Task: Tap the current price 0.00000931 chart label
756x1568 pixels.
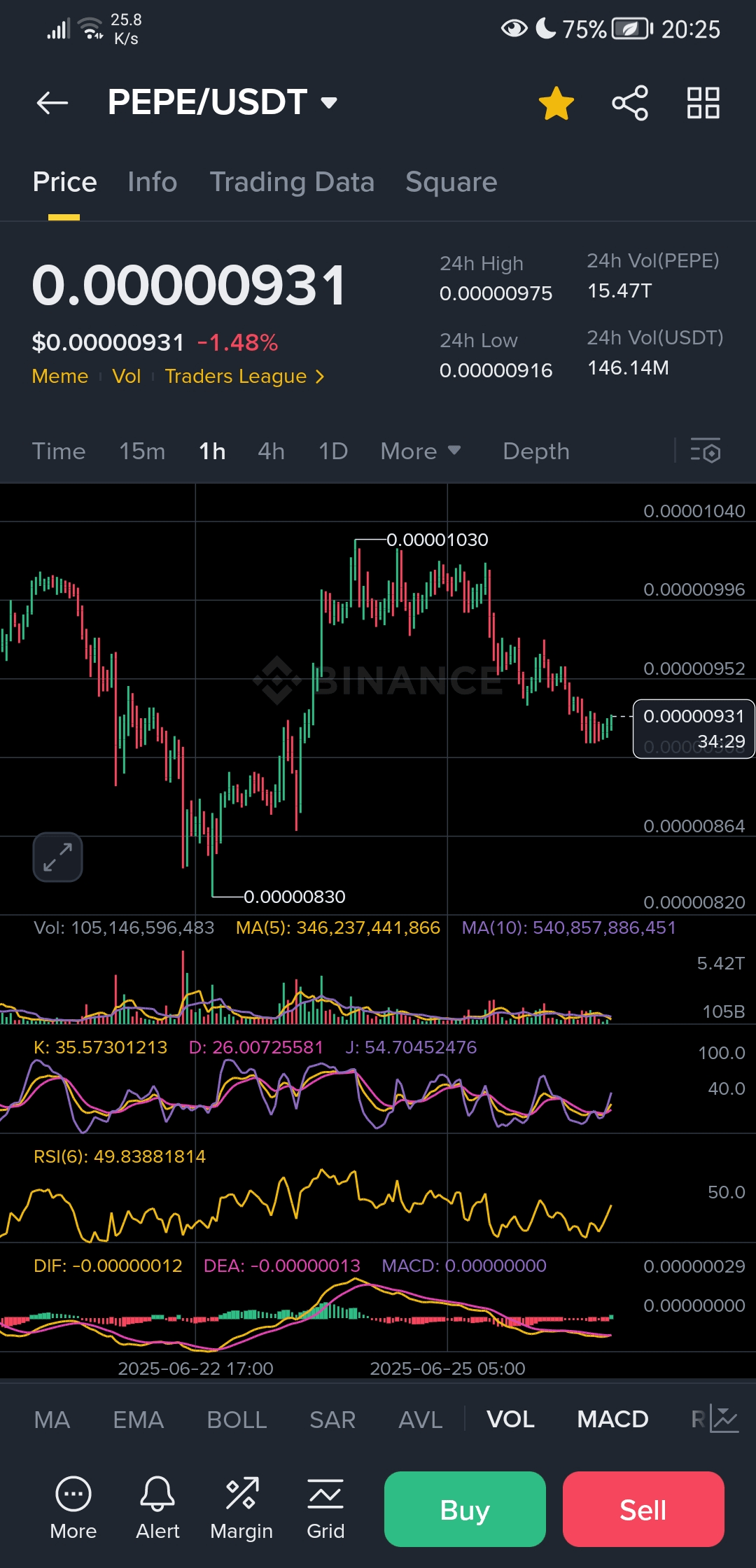Action: pos(694,729)
